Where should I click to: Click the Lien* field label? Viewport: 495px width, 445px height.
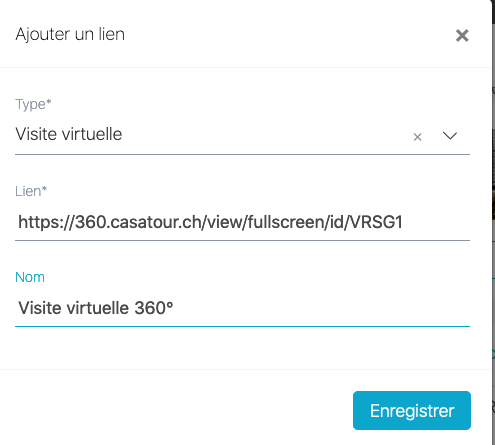[x=31, y=191]
